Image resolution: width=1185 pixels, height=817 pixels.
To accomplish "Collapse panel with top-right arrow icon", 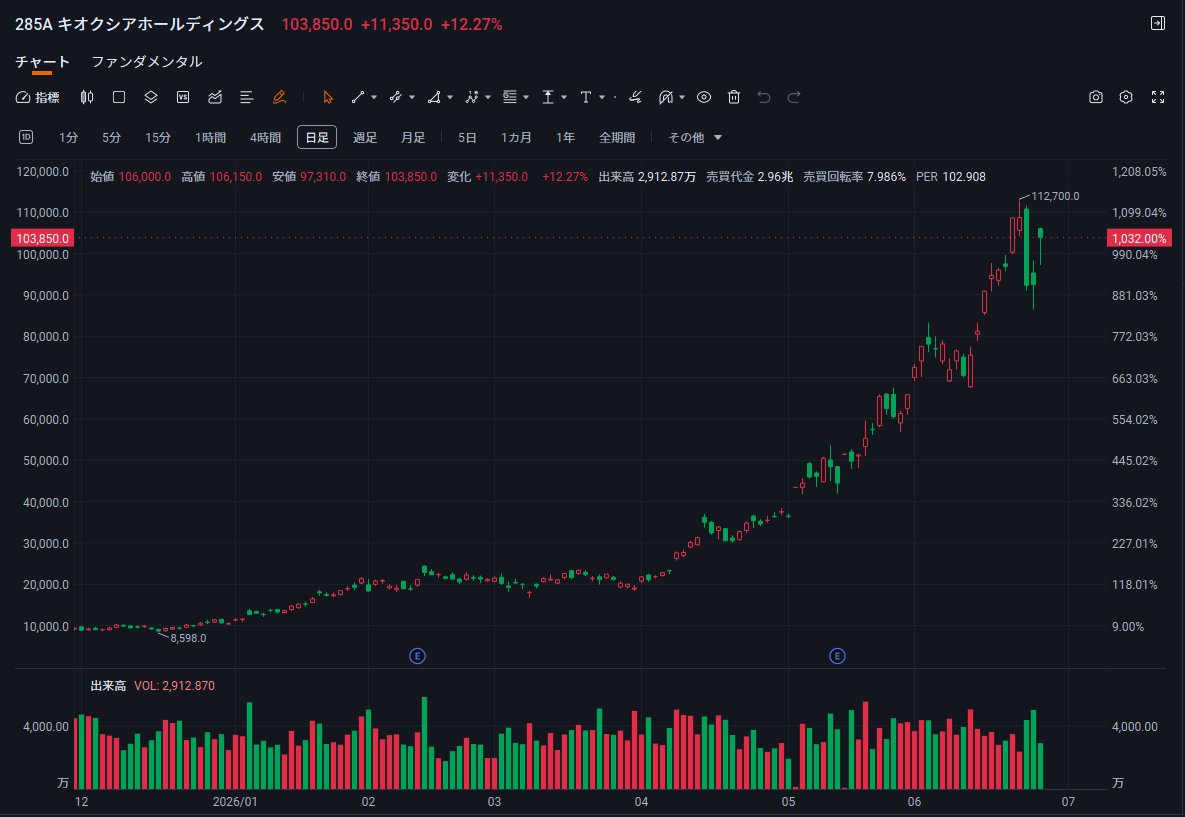I will tap(1158, 23).
